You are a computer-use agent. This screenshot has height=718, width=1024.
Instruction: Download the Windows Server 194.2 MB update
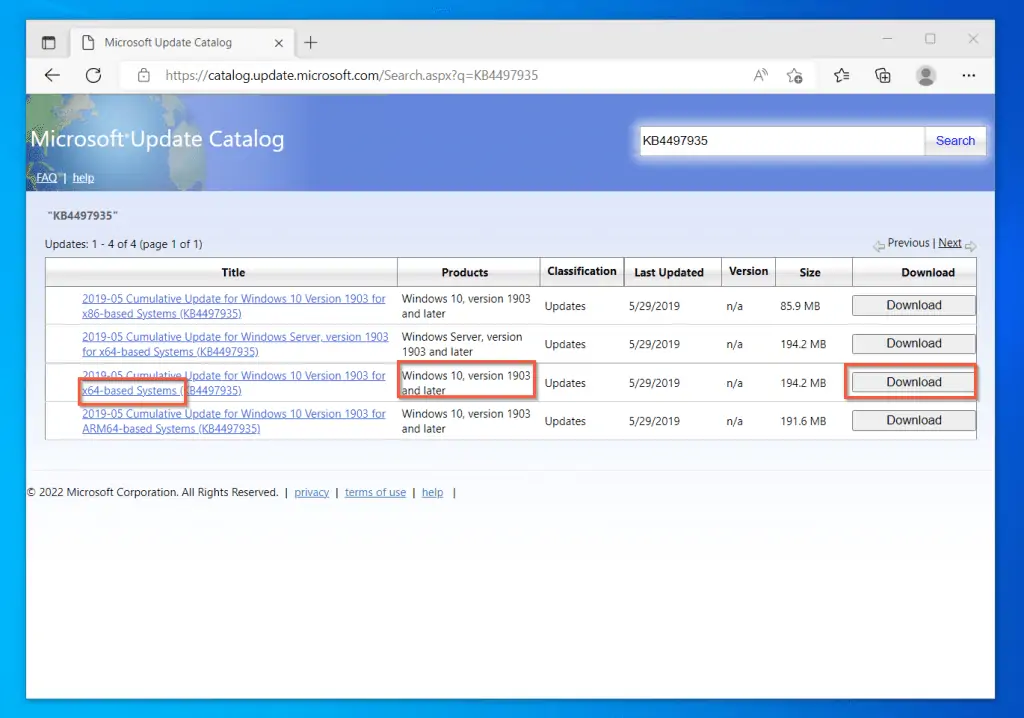click(914, 343)
